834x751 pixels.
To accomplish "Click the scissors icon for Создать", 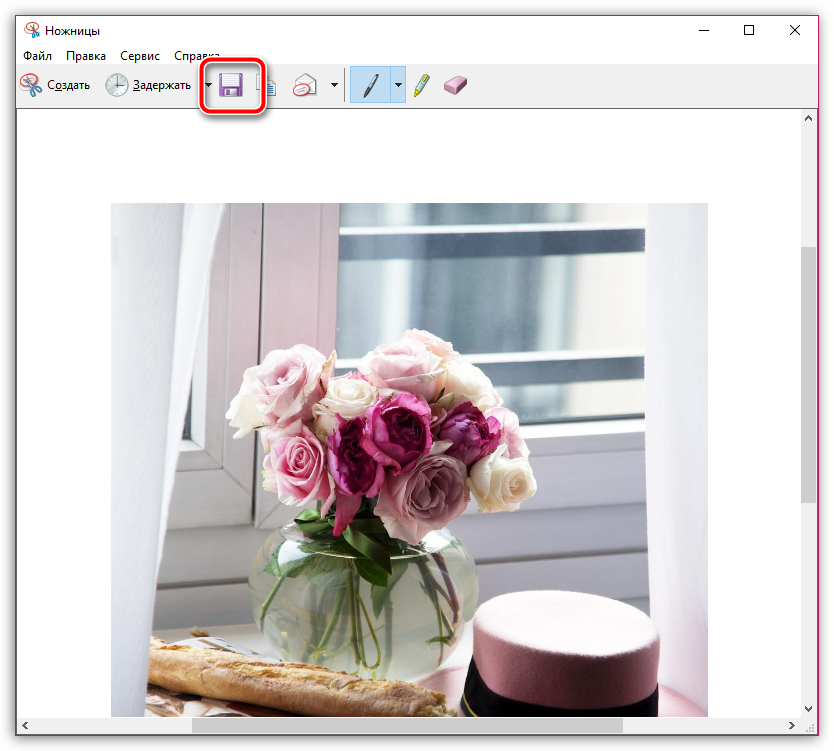I will 31,86.
